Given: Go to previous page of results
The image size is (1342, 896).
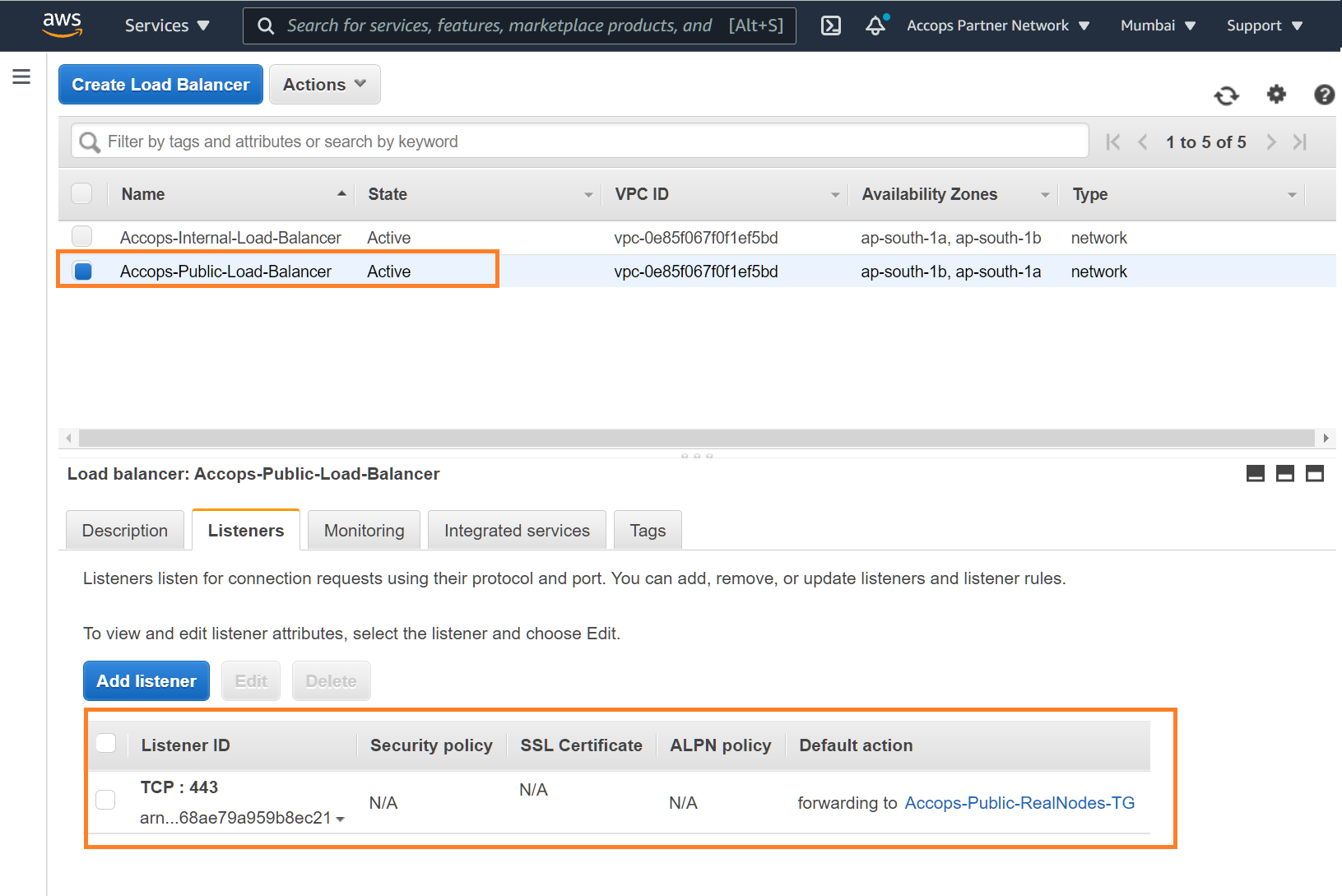Looking at the screenshot, I should point(1143,142).
